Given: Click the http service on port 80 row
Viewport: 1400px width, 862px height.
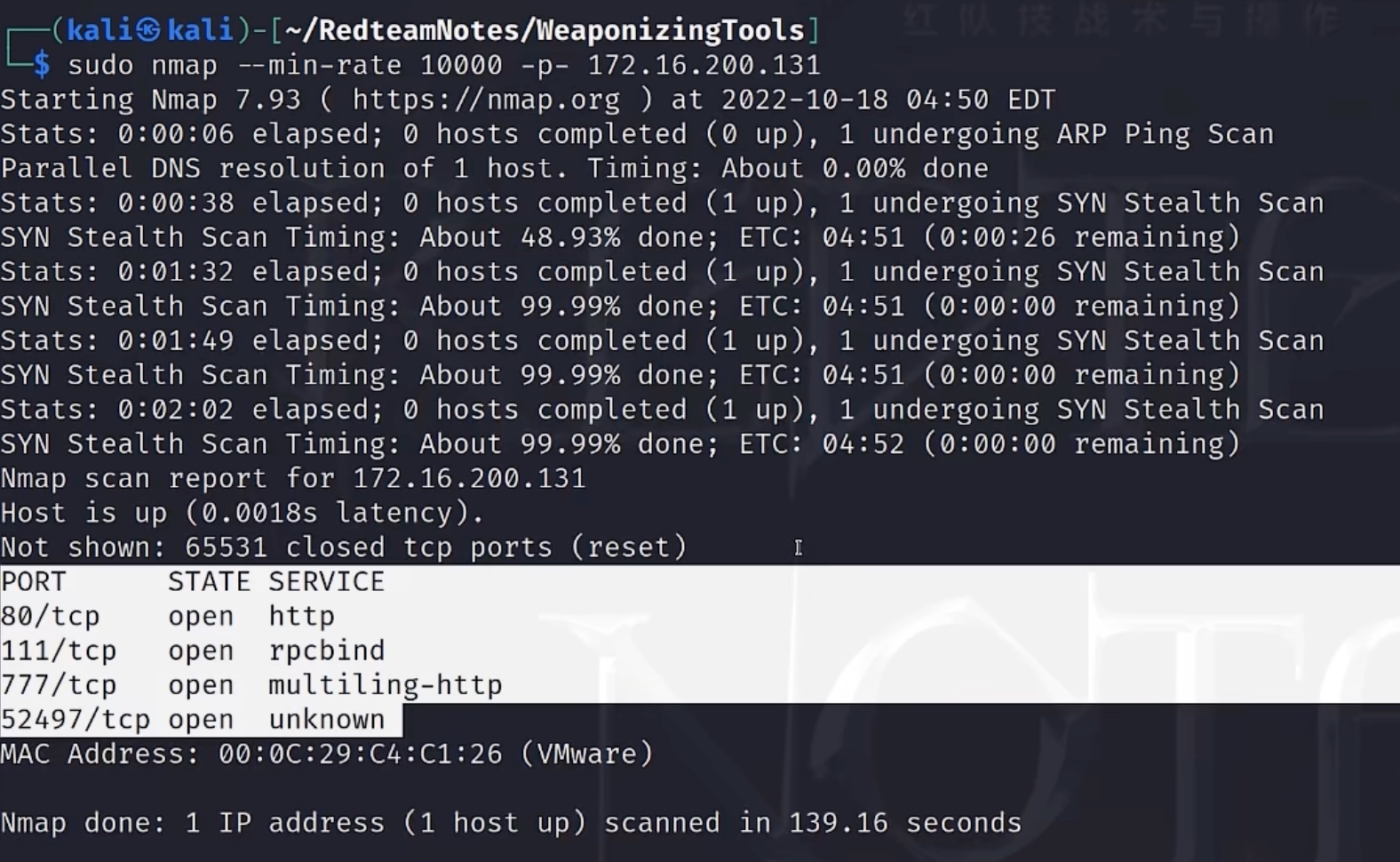Looking at the screenshot, I should (301, 616).
